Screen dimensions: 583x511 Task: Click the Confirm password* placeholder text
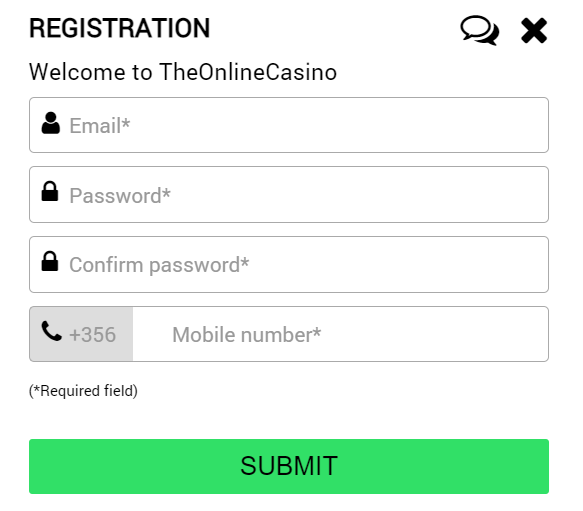[159, 265]
